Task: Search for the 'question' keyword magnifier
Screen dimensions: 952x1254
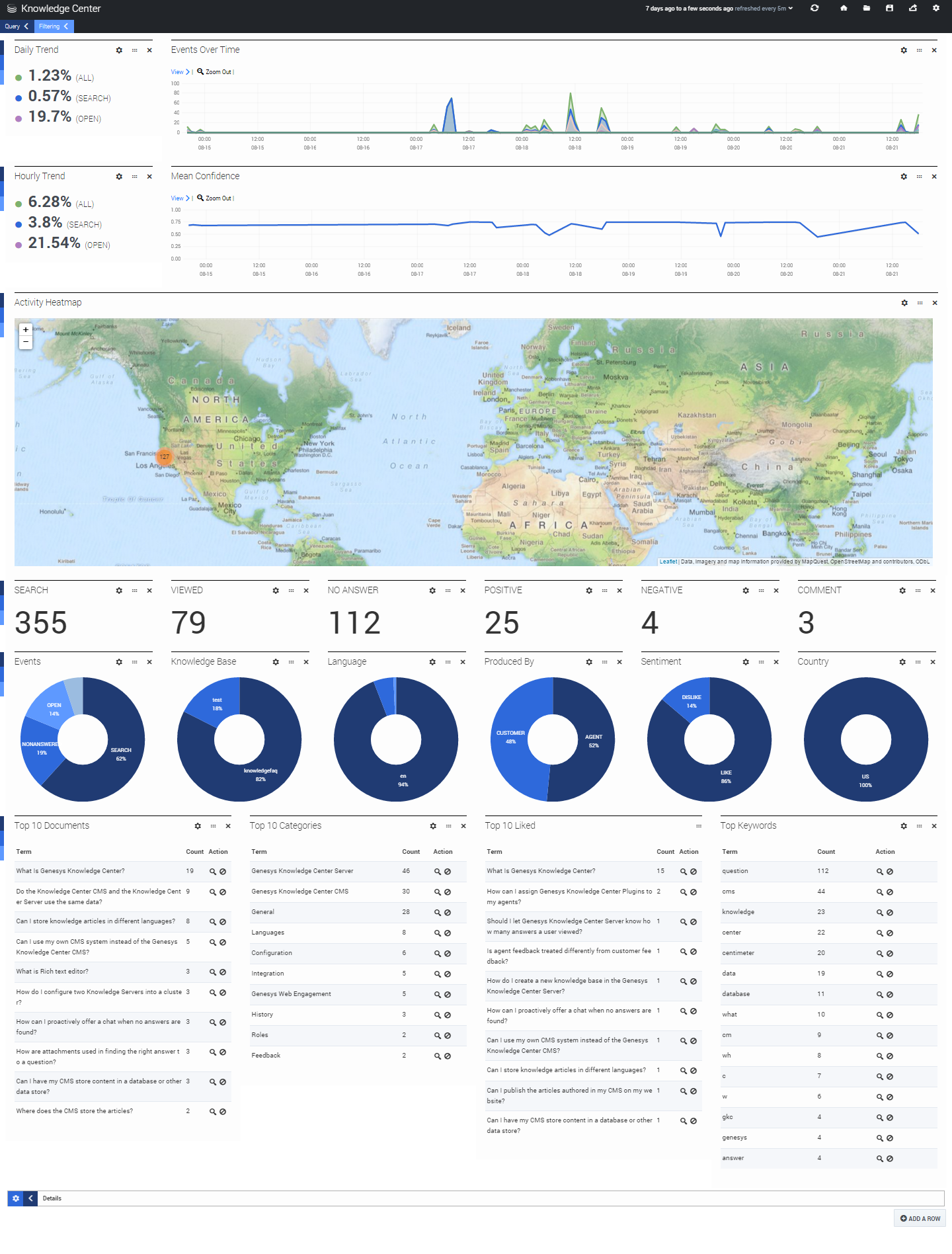Action: pos(879,872)
